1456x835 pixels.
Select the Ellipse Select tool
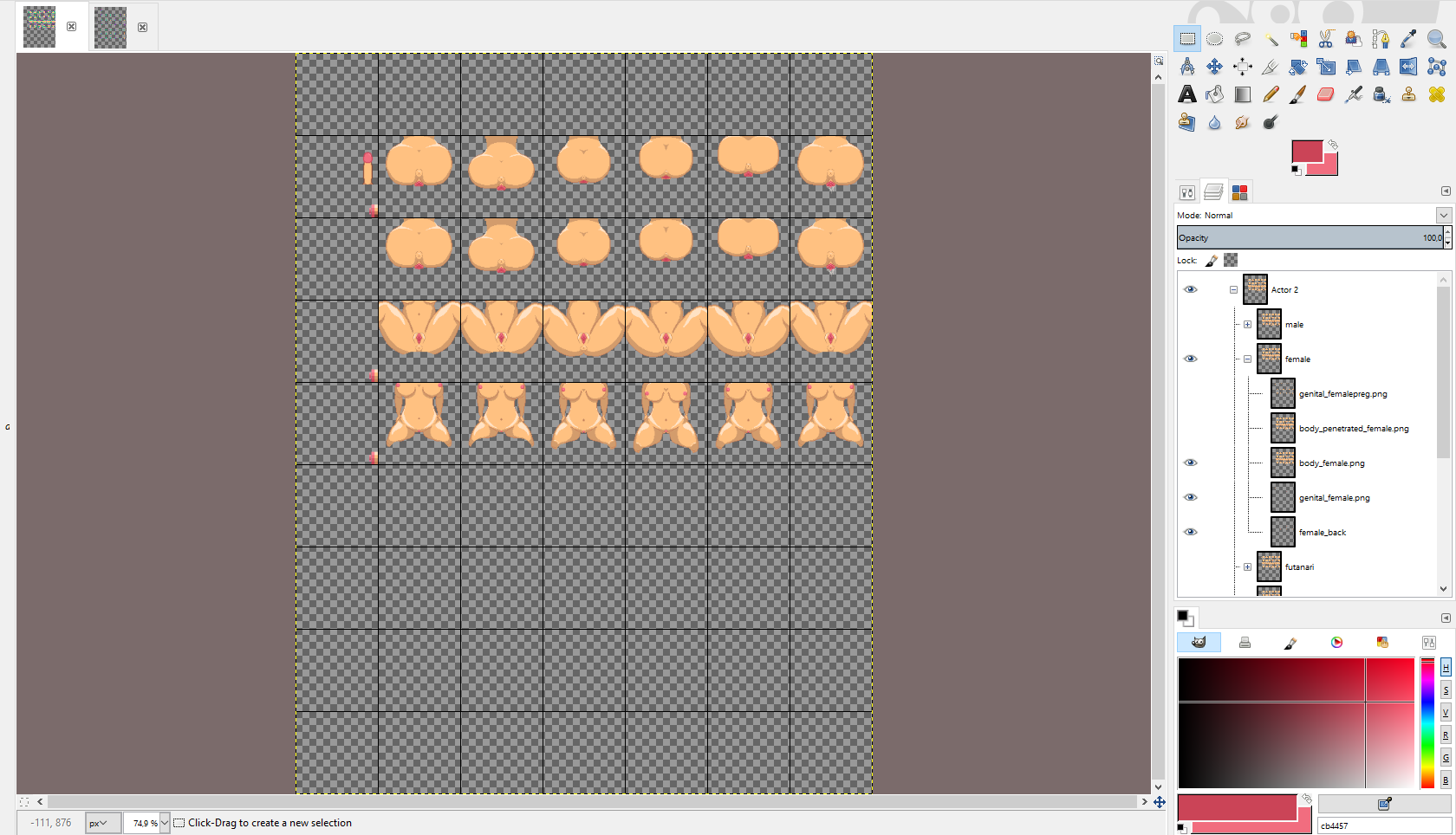tap(1215, 39)
